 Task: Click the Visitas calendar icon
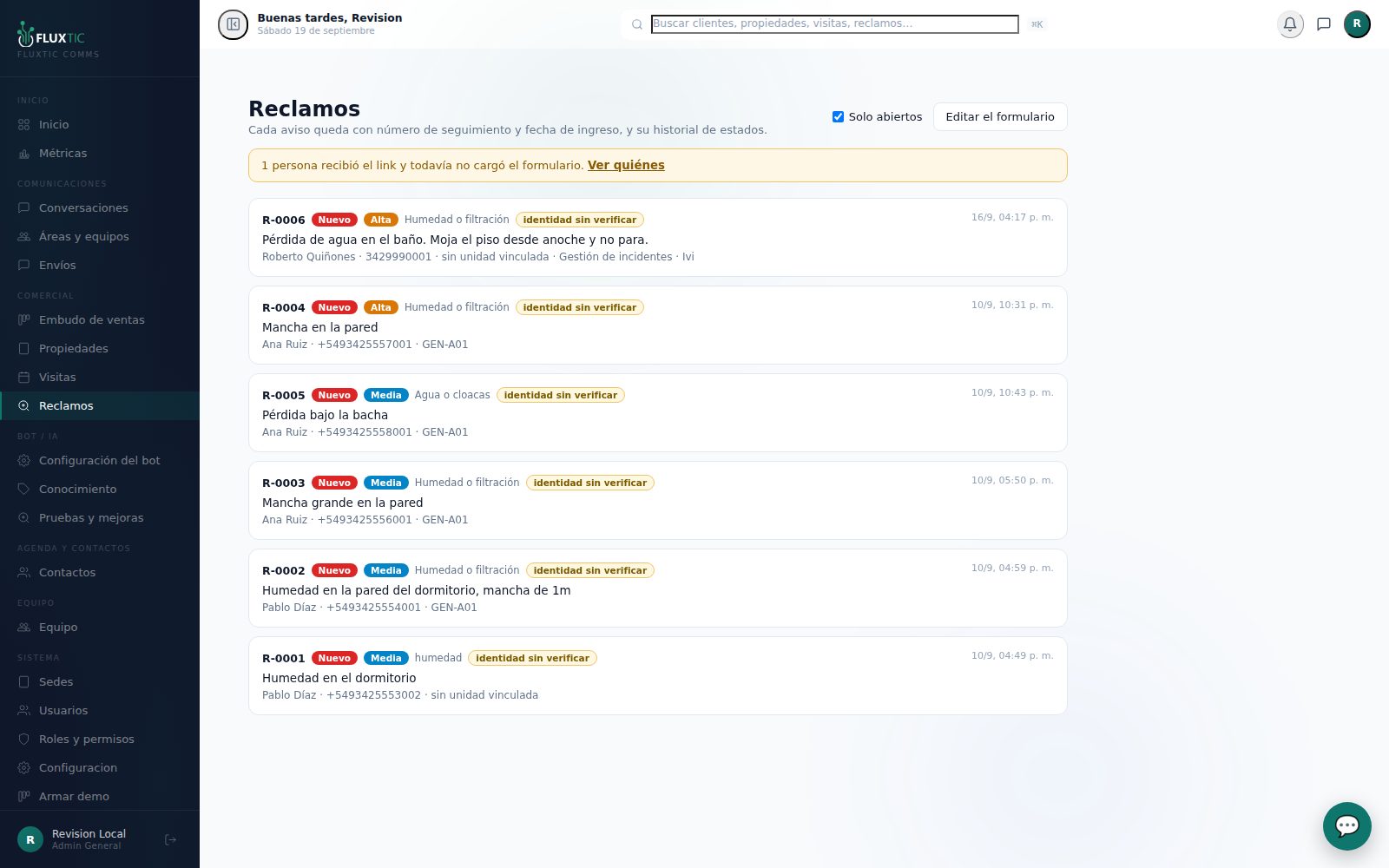(x=24, y=378)
